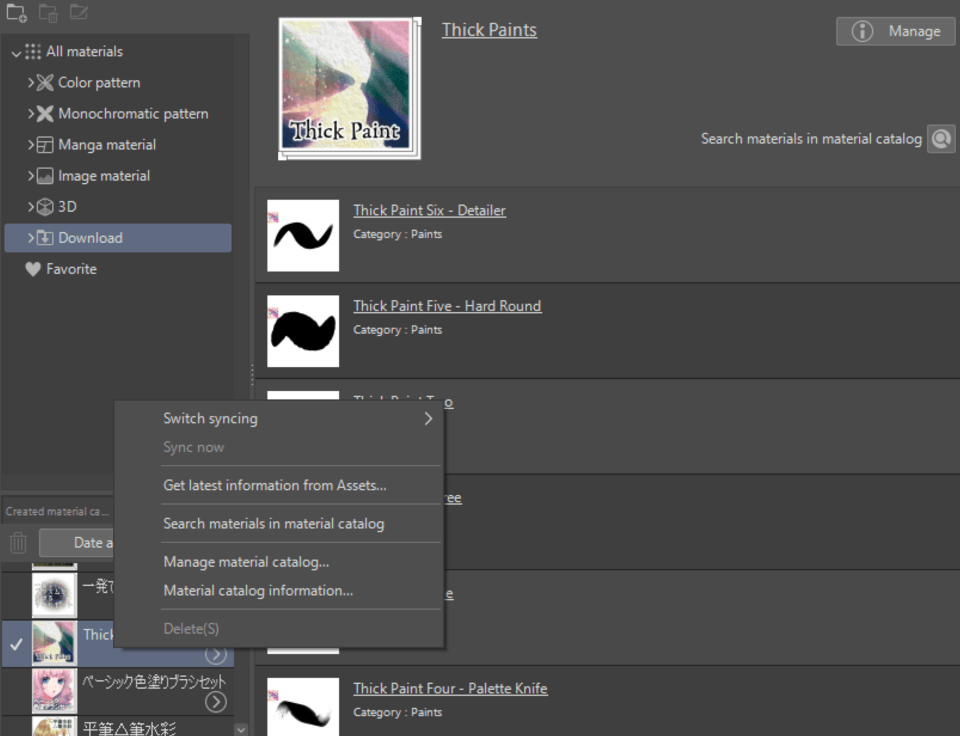The image size is (960, 736).
Task: Click the Palette Knife brush thumbnail
Action: [303, 707]
